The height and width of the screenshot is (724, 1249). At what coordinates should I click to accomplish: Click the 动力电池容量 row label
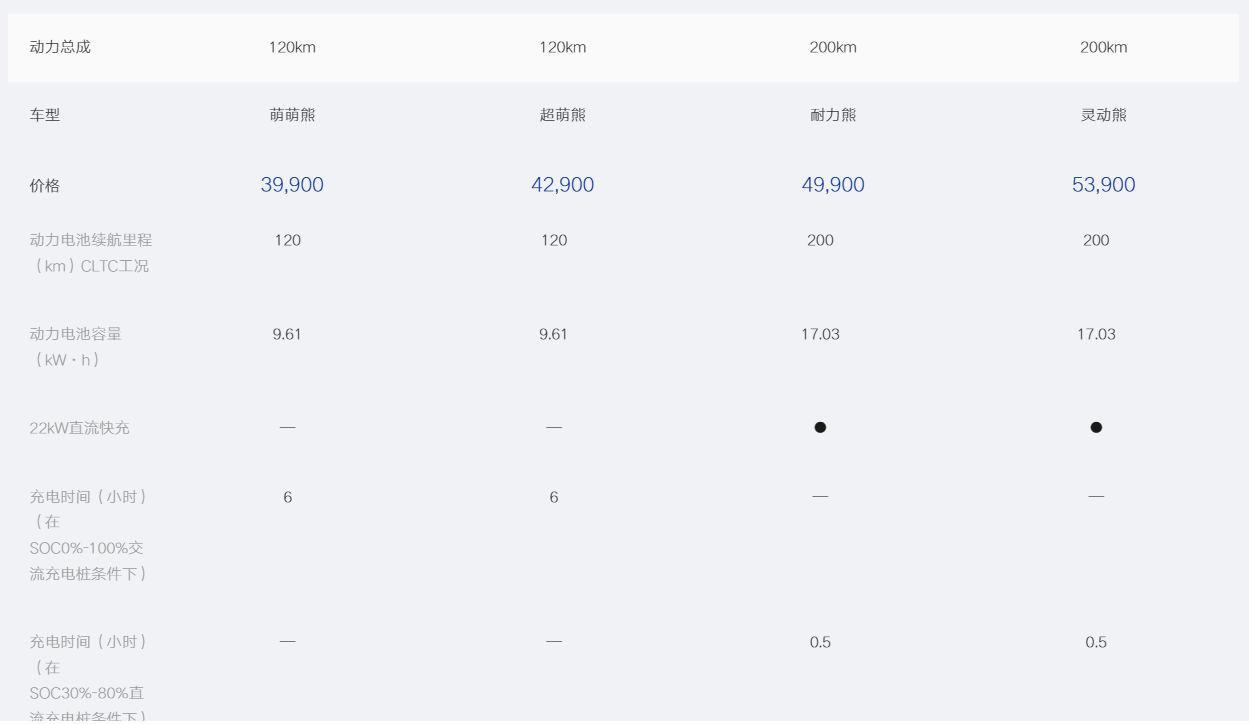[76, 334]
